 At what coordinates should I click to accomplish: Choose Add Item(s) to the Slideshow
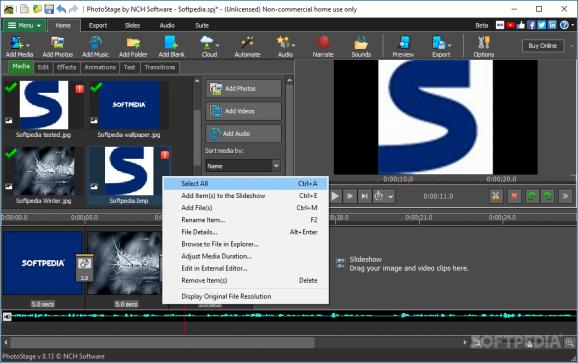(x=246, y=196)
